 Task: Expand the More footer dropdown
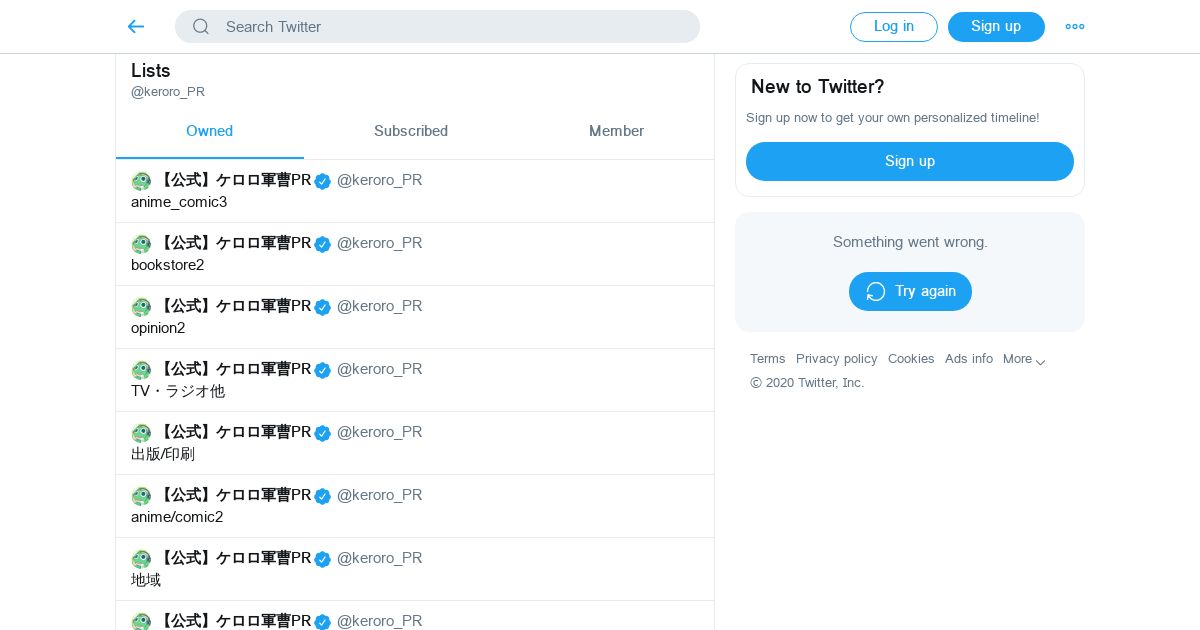[x=1024, y=359]
